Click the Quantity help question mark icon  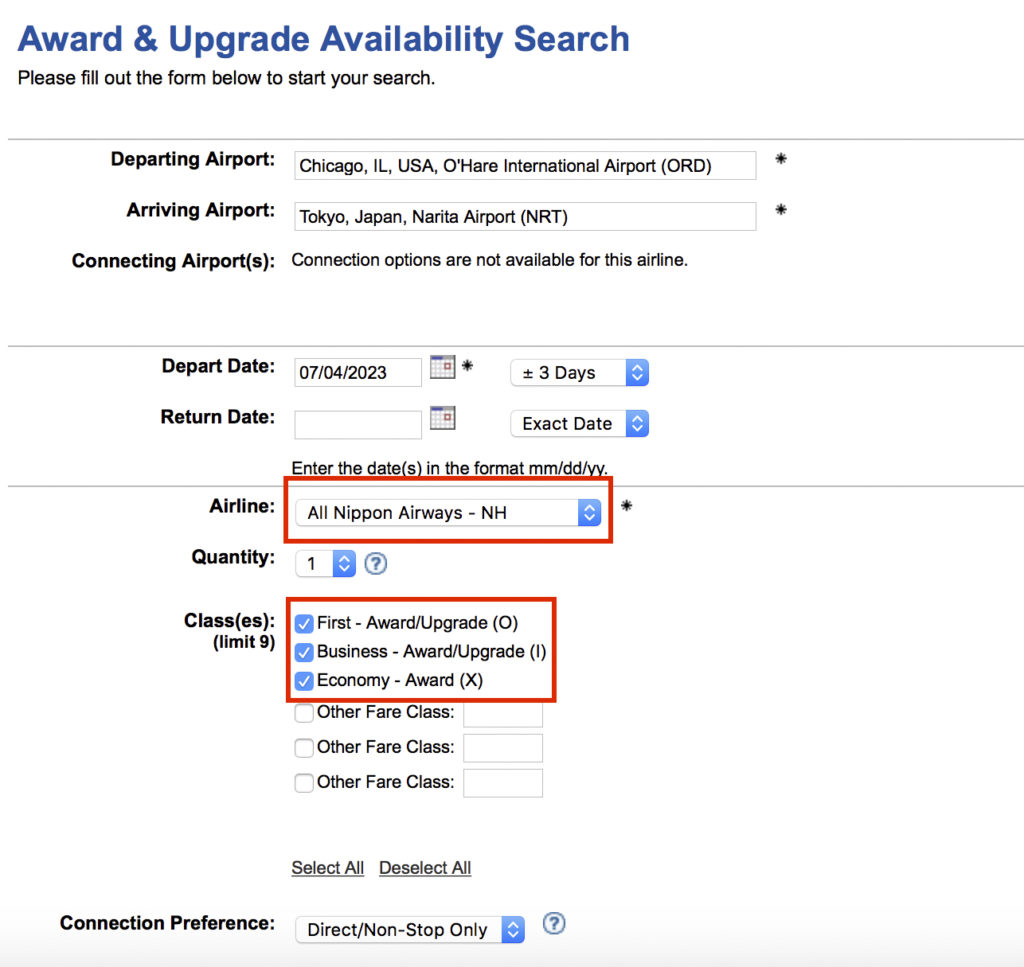click(375, 564)
